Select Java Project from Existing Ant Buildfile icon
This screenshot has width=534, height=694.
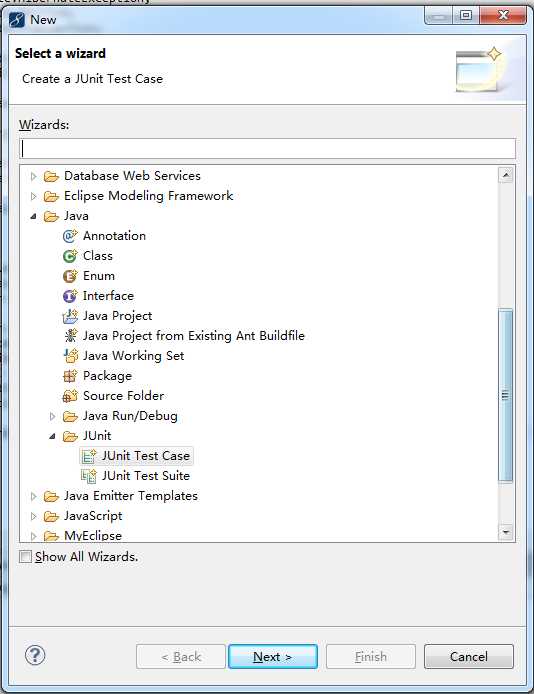70,336
